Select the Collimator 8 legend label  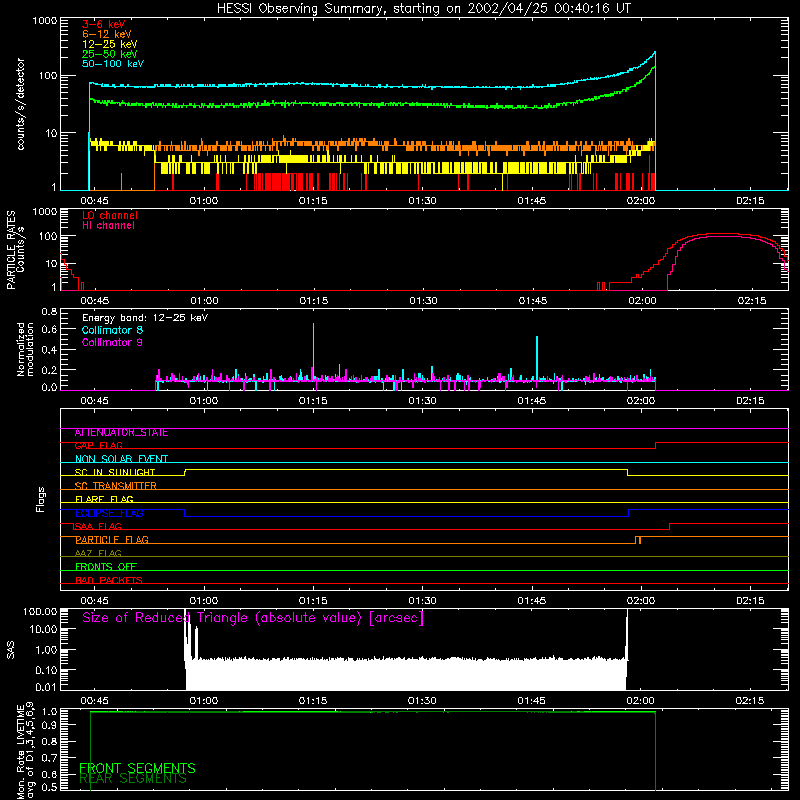pyautogui.click(x=112, y=330)
